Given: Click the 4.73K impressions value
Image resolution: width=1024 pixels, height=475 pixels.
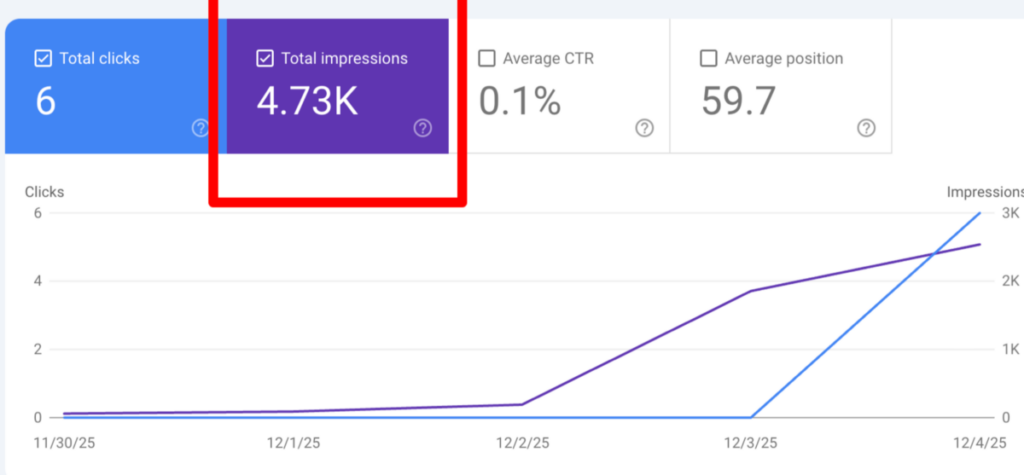Looking at the screenshot, I should point(306,101).
